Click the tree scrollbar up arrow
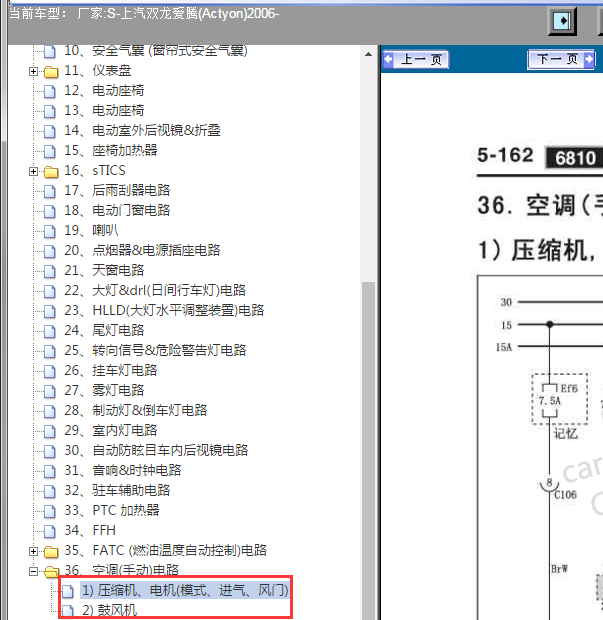603x620 pixels. pos(368,54)
